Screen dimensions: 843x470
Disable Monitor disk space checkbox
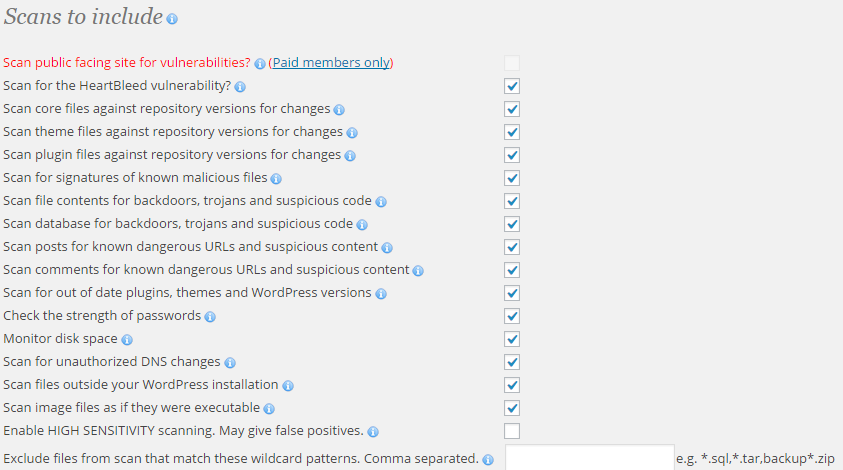click(x=512, y=339)
